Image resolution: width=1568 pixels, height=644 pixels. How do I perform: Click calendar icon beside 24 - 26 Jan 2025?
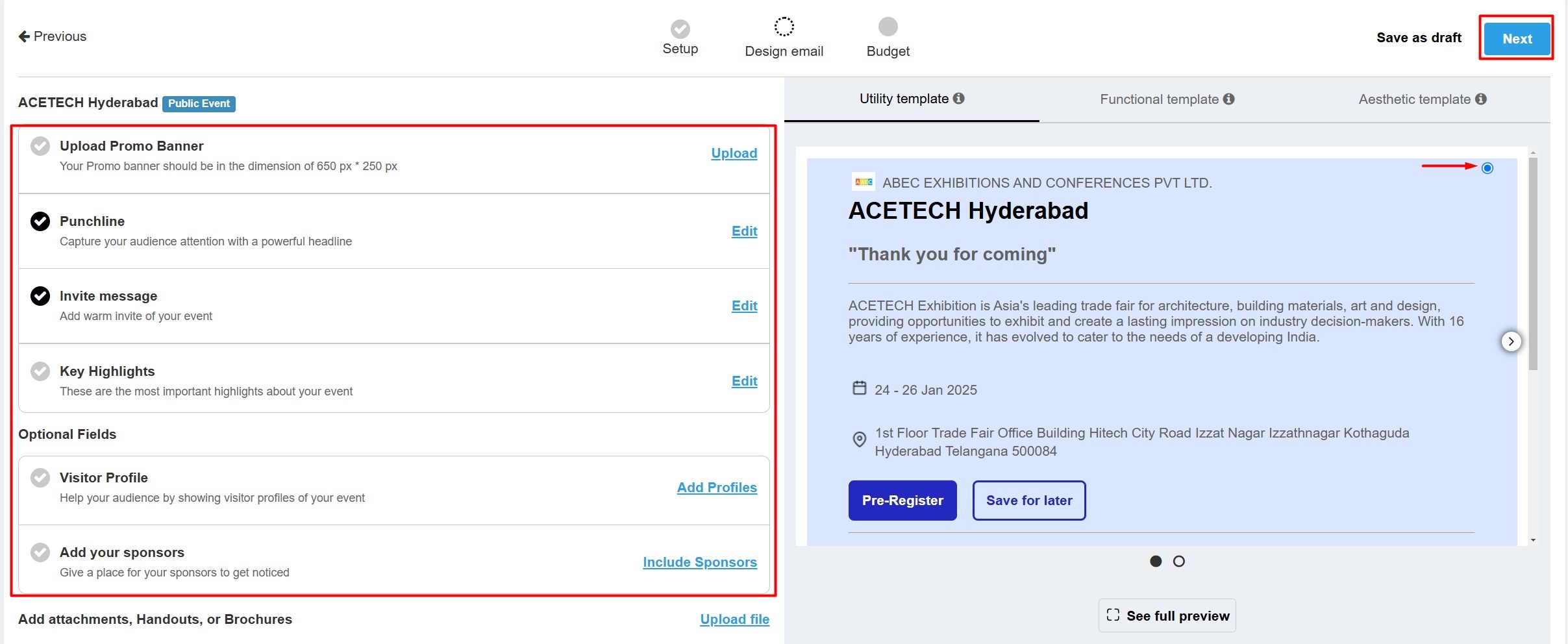[x=859, y=388]
